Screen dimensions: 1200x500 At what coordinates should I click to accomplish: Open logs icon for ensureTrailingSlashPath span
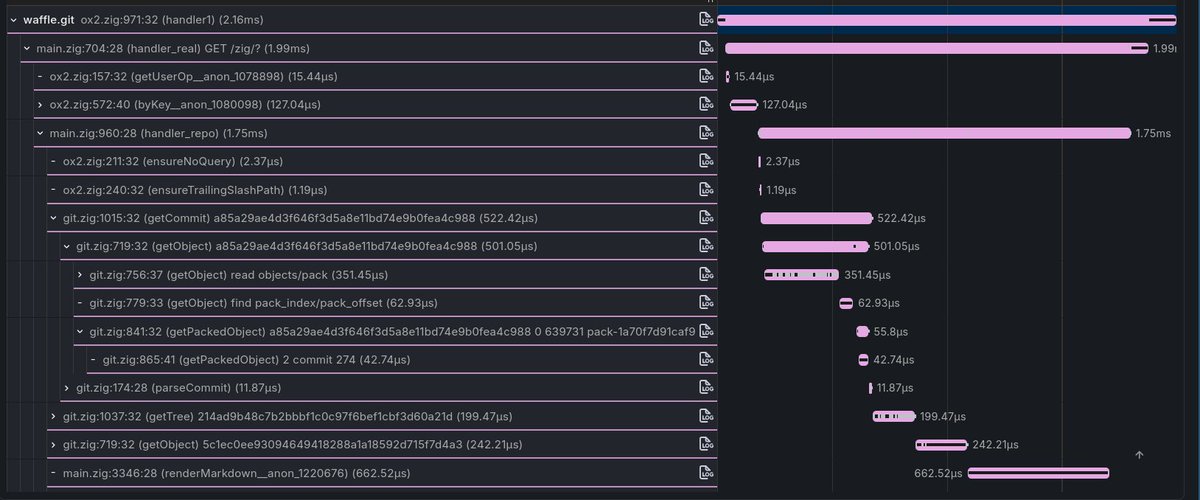(706, 189)
